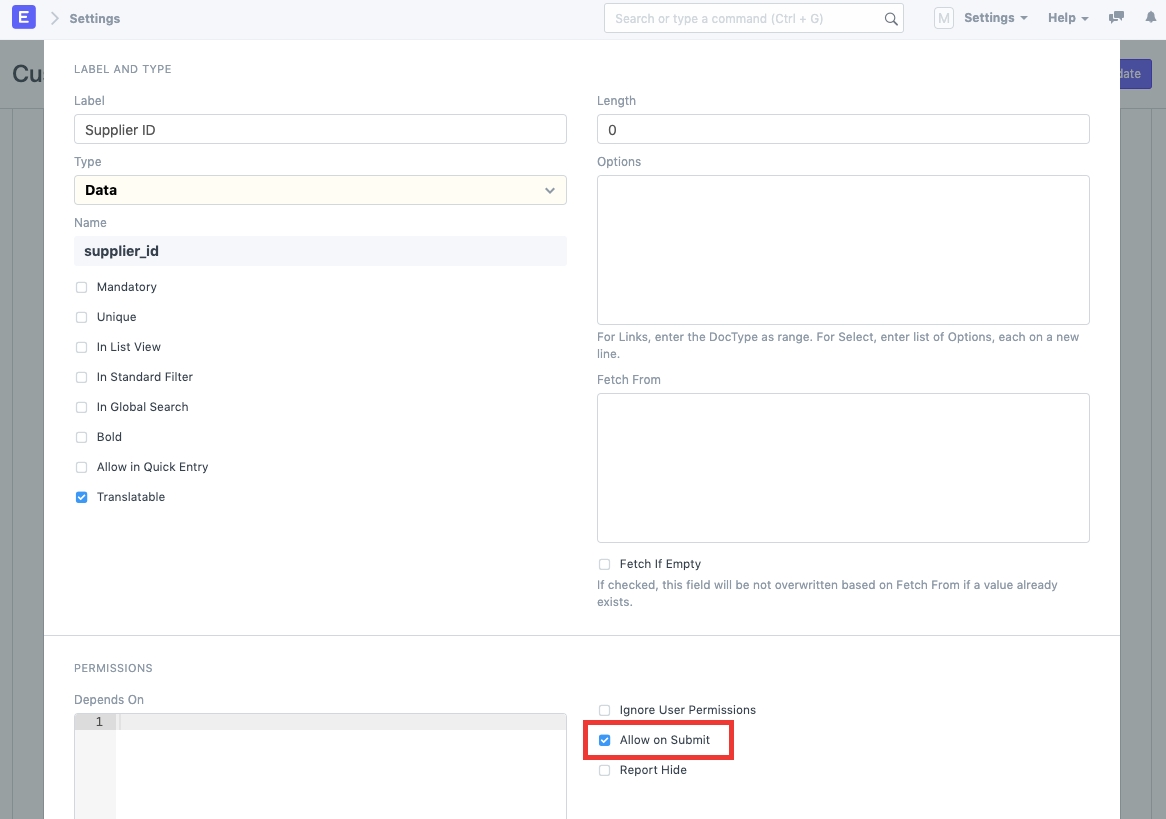The height and width of the screenshot is (819, 1166).
Task: Focus the Fetch From text area
Action: pyautogui.click(x=842, y=467)
